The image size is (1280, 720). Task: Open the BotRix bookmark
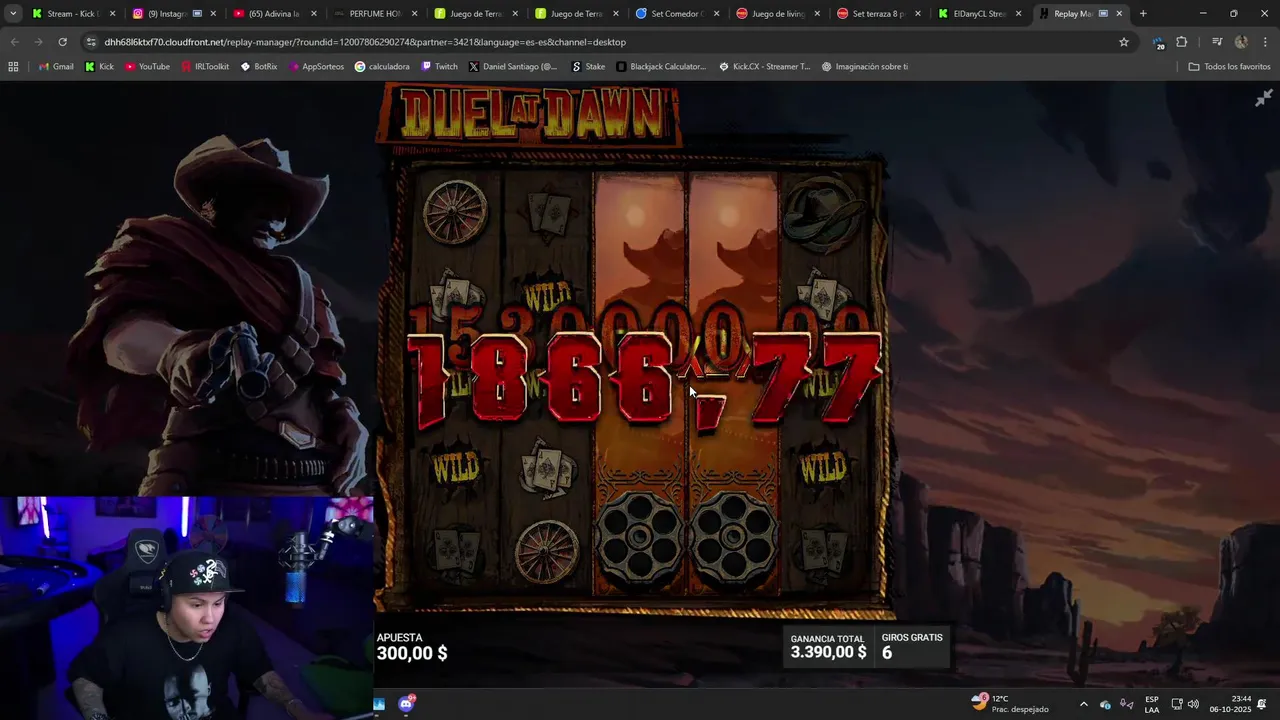point(259,66)
